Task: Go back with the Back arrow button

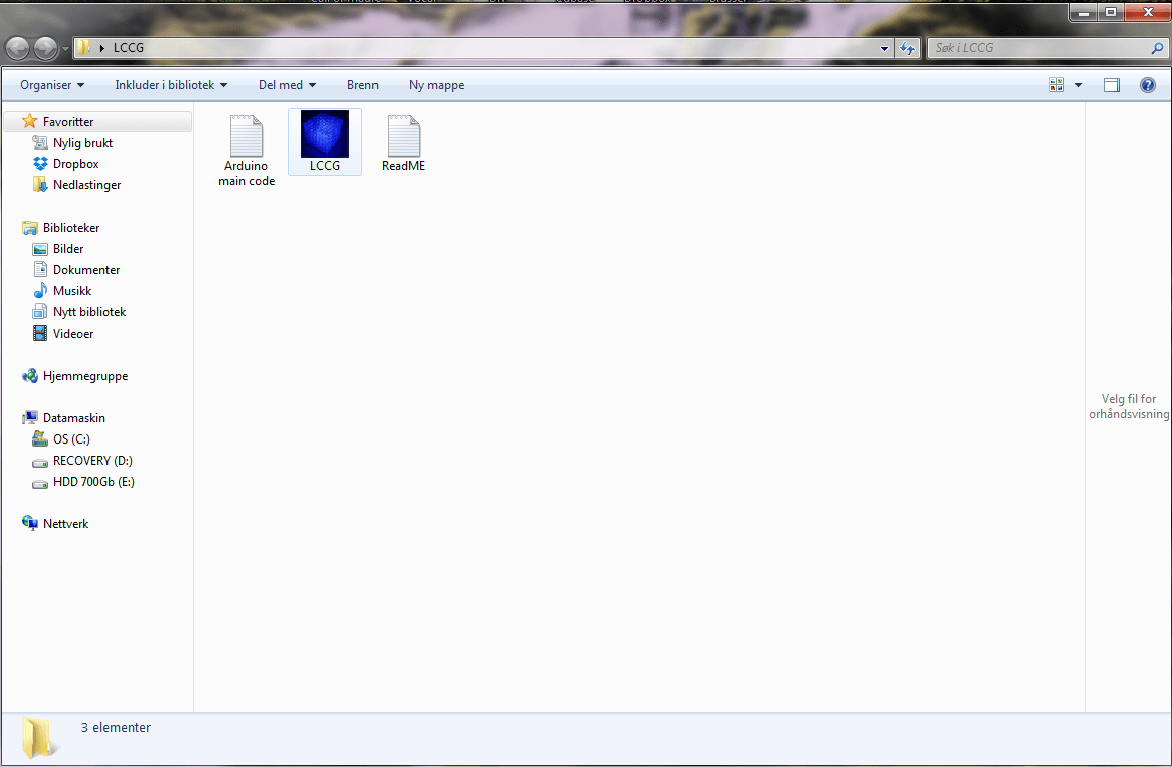Action: 17,48
